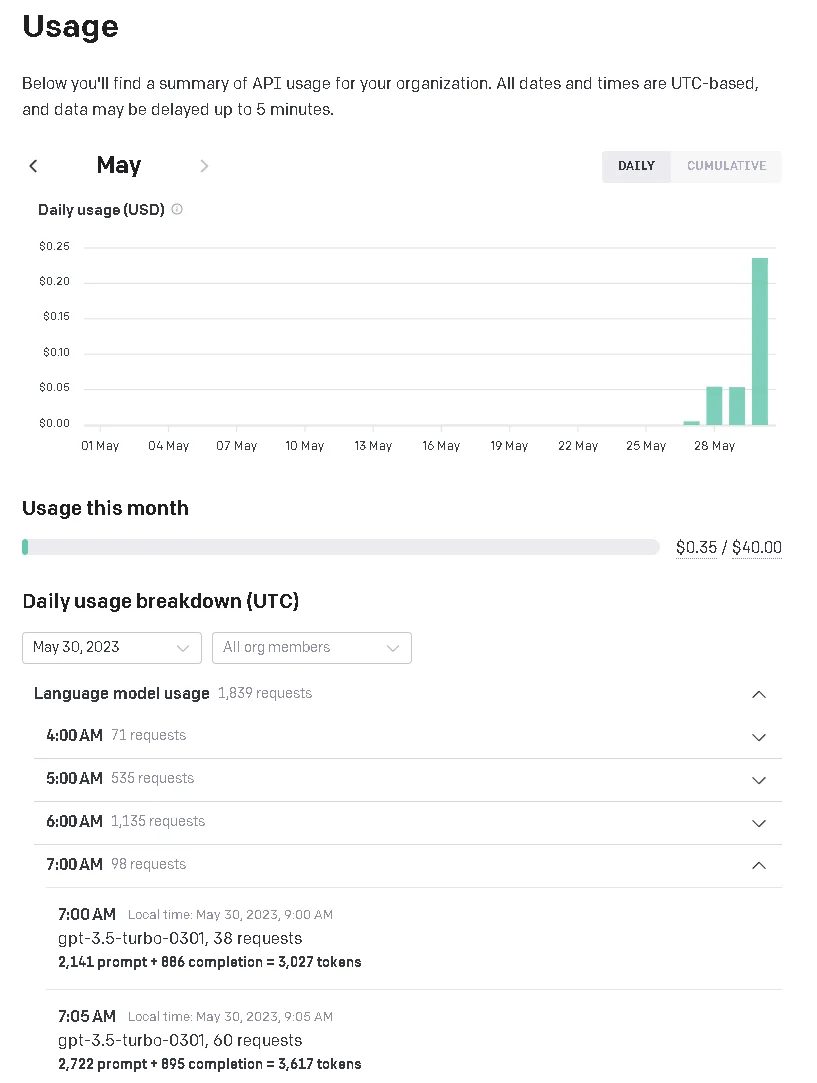Open the All org members dropdown
This screenshot has width=817, height=1083.
(311, 648)
